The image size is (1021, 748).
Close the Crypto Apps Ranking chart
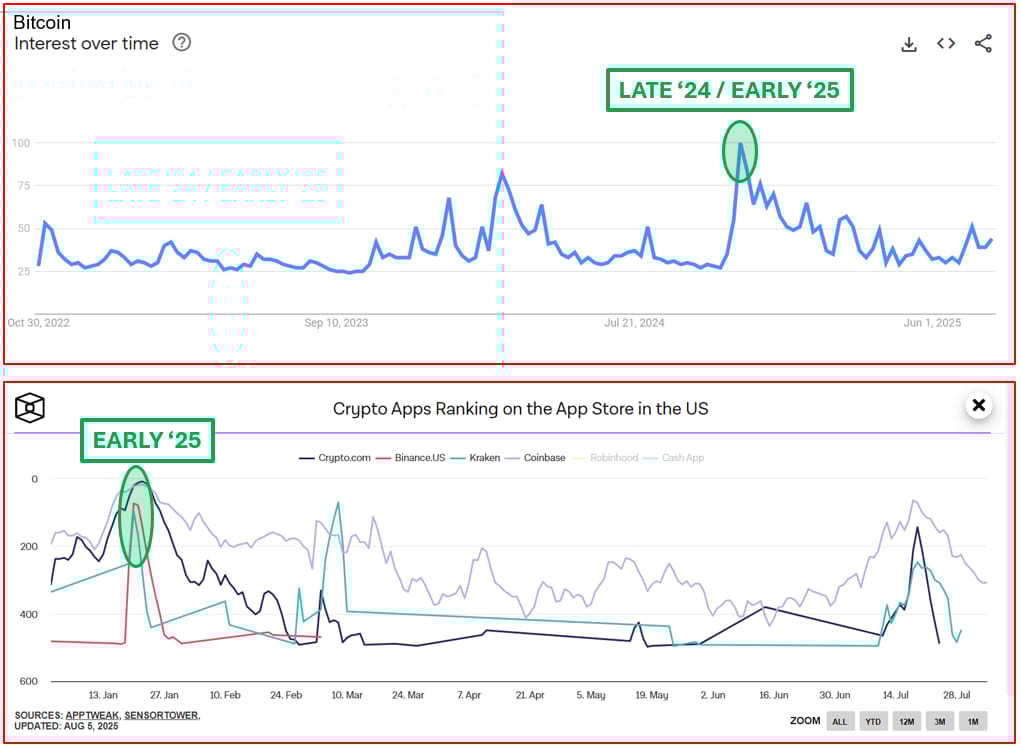click(x=978, y=406)
